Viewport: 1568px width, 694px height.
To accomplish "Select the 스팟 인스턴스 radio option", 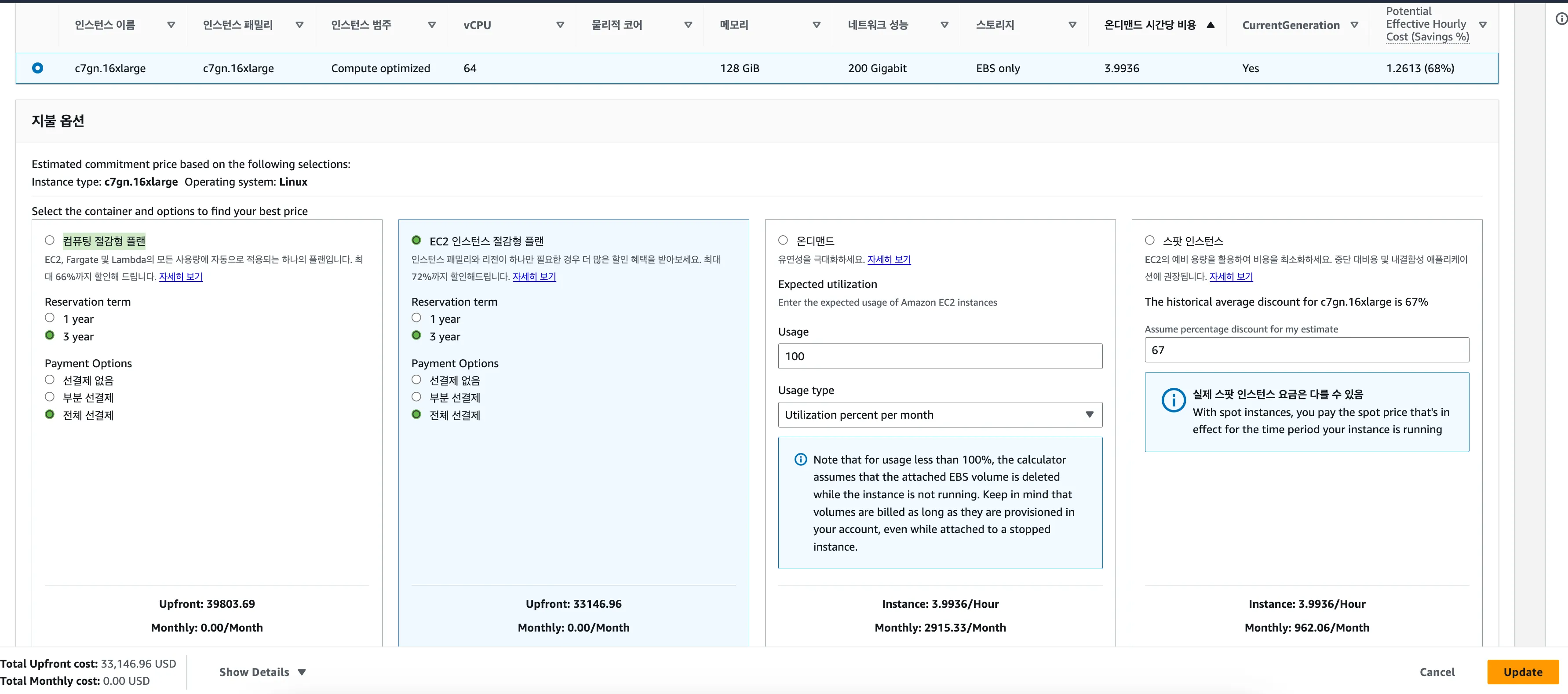I will [1149, 241].
